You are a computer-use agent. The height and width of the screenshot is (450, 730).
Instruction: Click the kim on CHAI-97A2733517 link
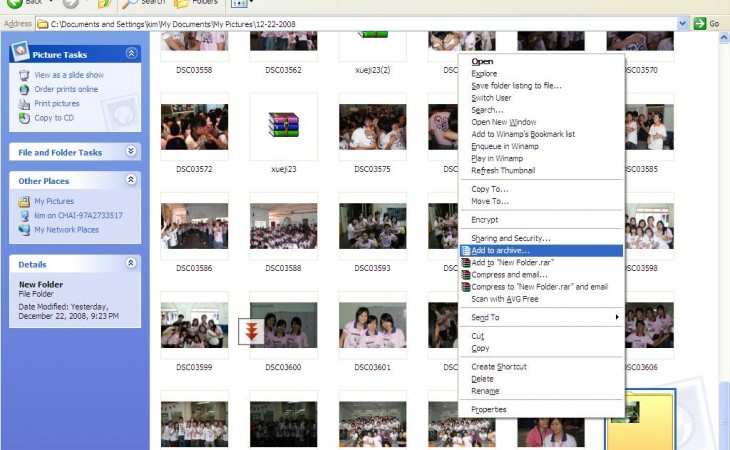(x=78, y=215)
